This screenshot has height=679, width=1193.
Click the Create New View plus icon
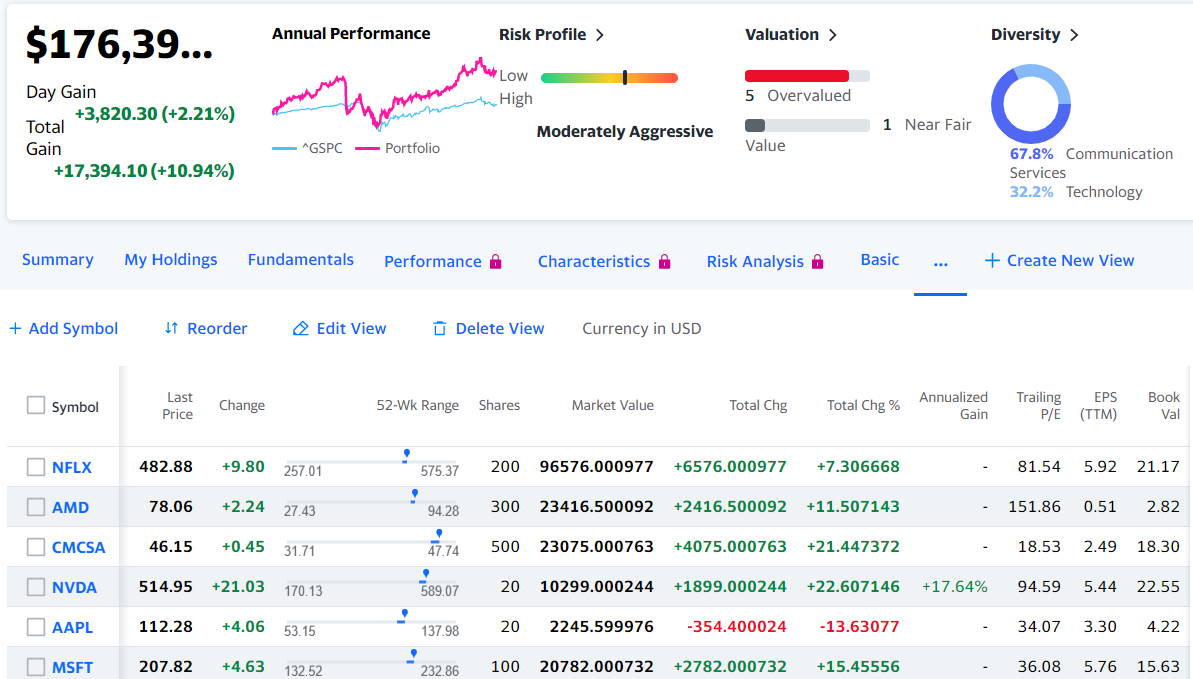click(991, 260)
